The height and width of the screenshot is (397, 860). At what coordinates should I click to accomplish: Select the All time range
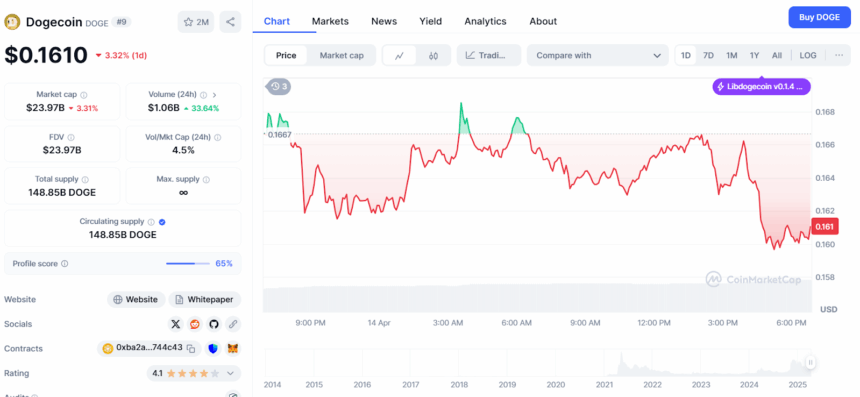777,55
